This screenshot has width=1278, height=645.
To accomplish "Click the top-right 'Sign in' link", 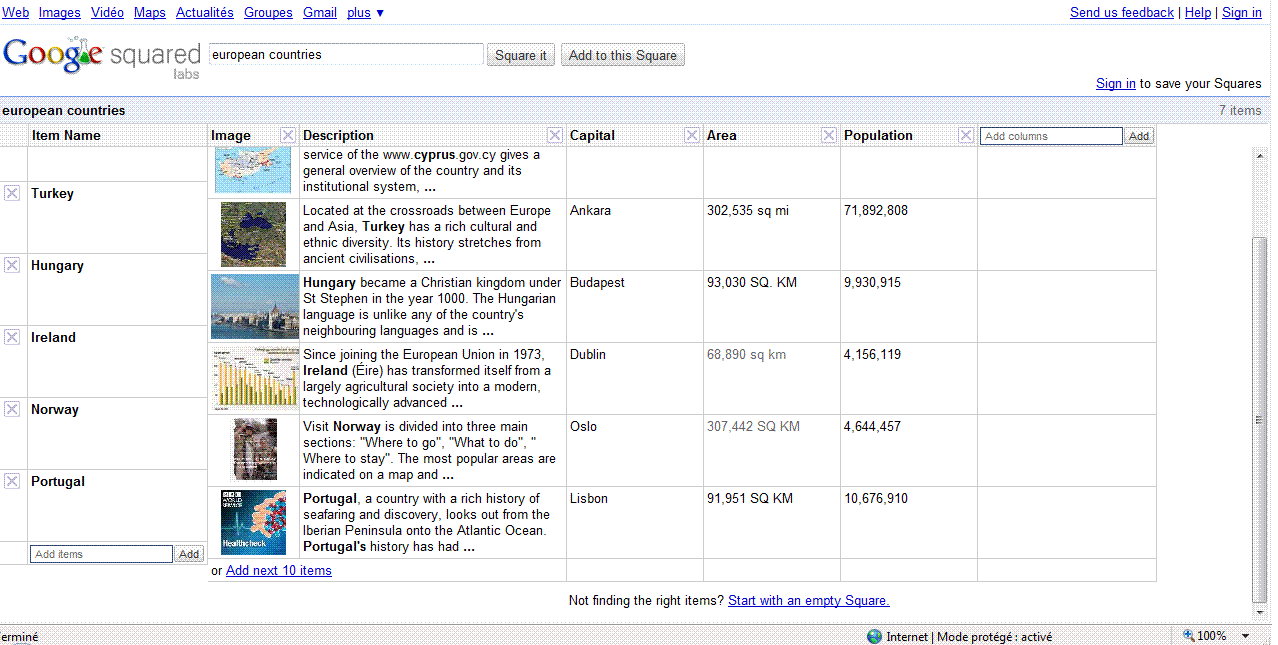I will coord(1242,13).
